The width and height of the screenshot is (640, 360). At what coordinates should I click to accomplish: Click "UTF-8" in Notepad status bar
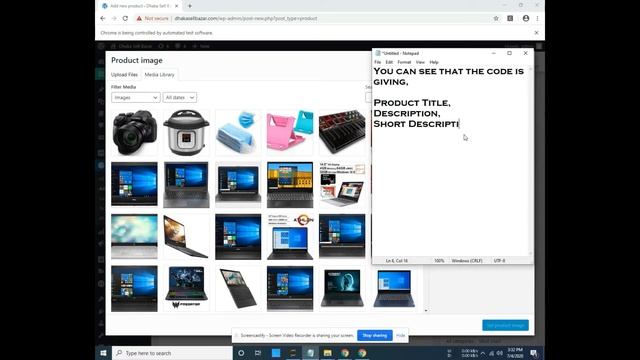(499, 260)
